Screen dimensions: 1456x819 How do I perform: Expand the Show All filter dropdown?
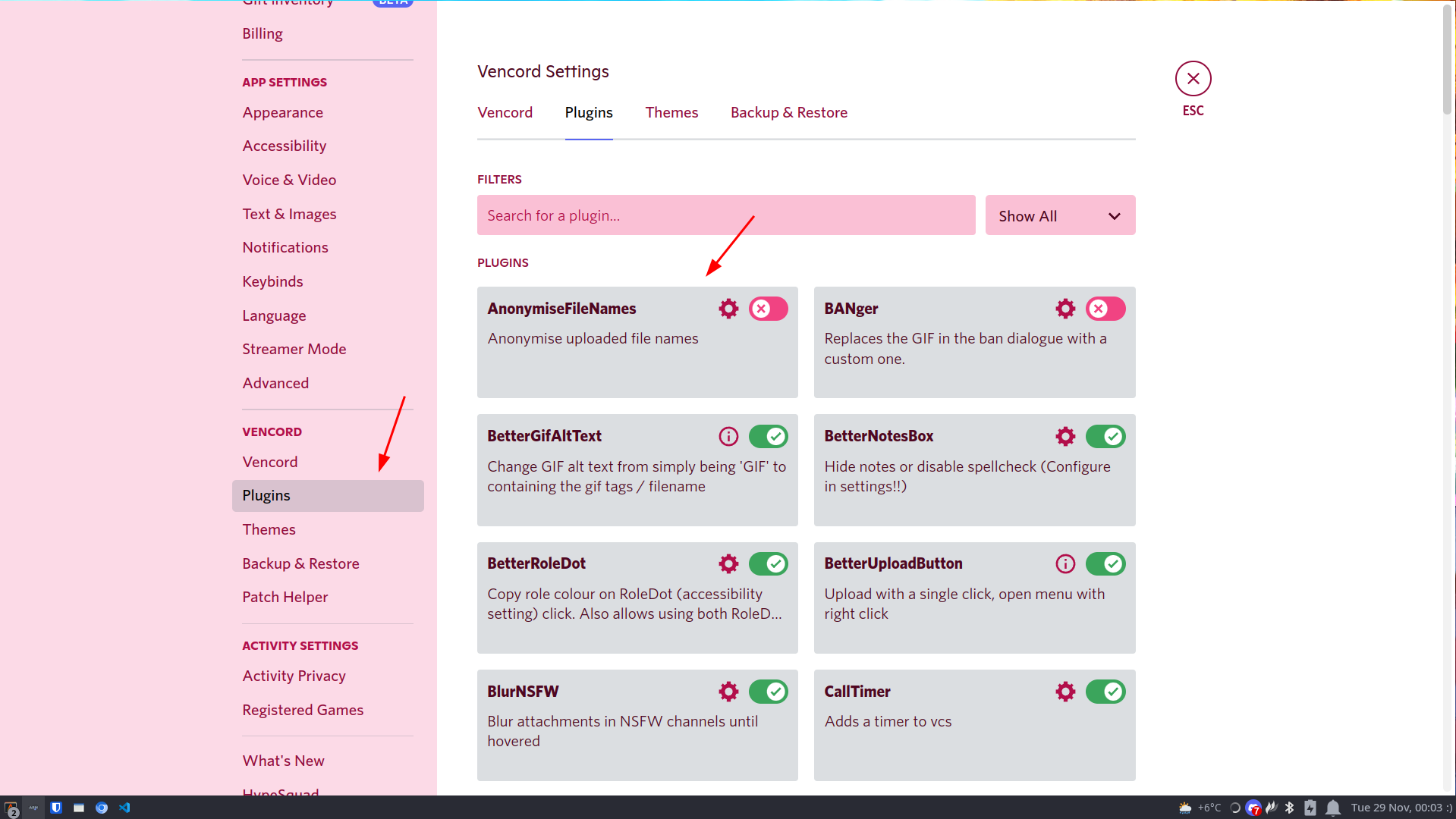pos(1060,215)
